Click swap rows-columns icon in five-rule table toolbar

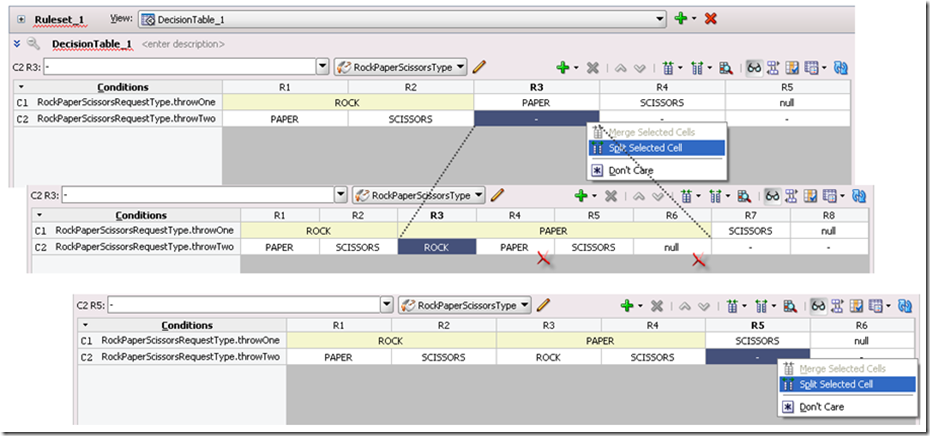773,68
